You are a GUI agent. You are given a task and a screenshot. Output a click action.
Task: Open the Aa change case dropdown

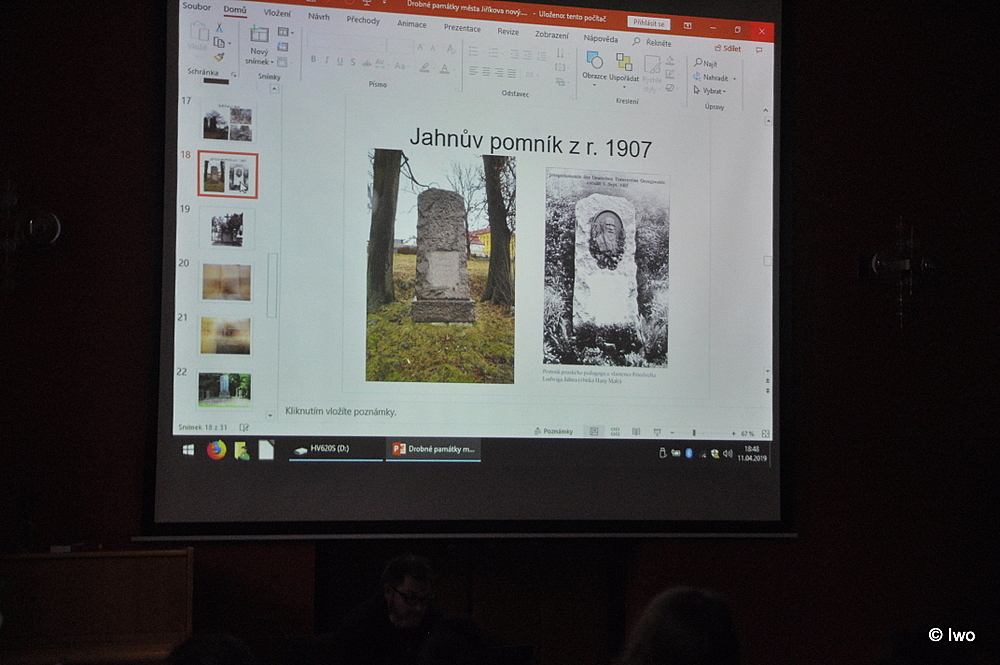[400, 65]
